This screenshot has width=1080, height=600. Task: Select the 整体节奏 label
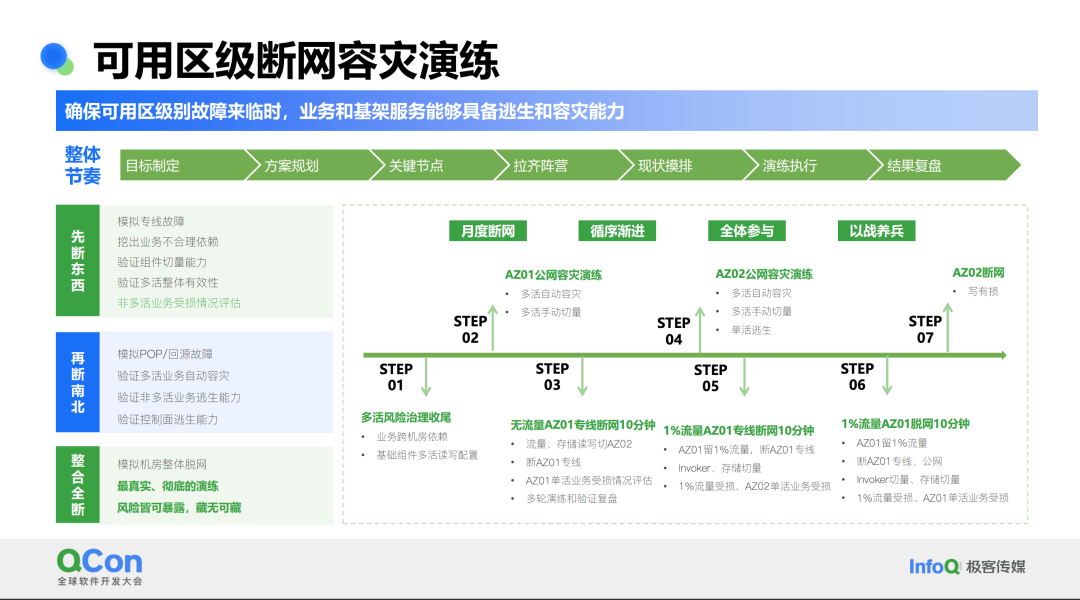(x=83, y=165)
